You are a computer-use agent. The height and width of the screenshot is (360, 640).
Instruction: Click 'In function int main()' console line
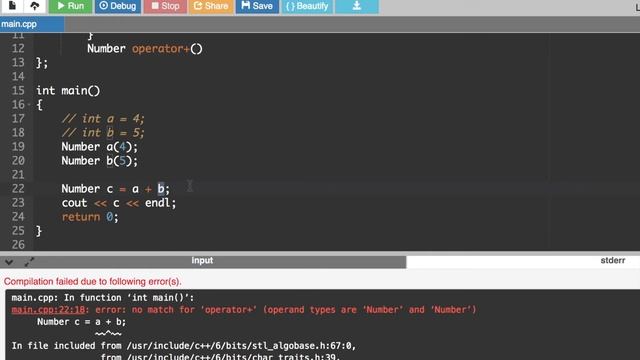pyautogui.click(x=103, y=298)
